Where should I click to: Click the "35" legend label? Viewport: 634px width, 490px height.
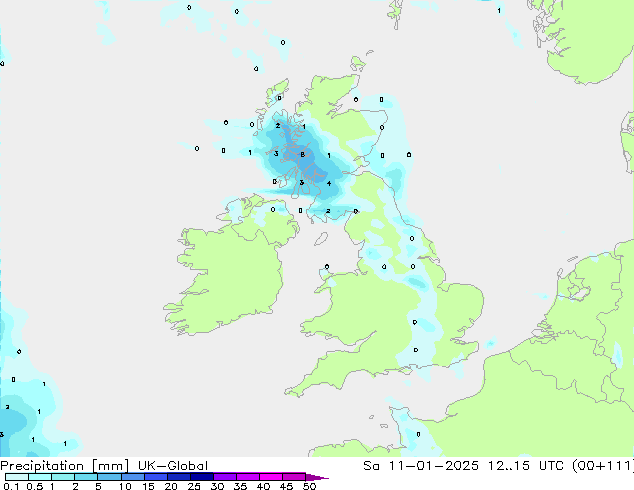pyautogui.click(x=240, y=486)
